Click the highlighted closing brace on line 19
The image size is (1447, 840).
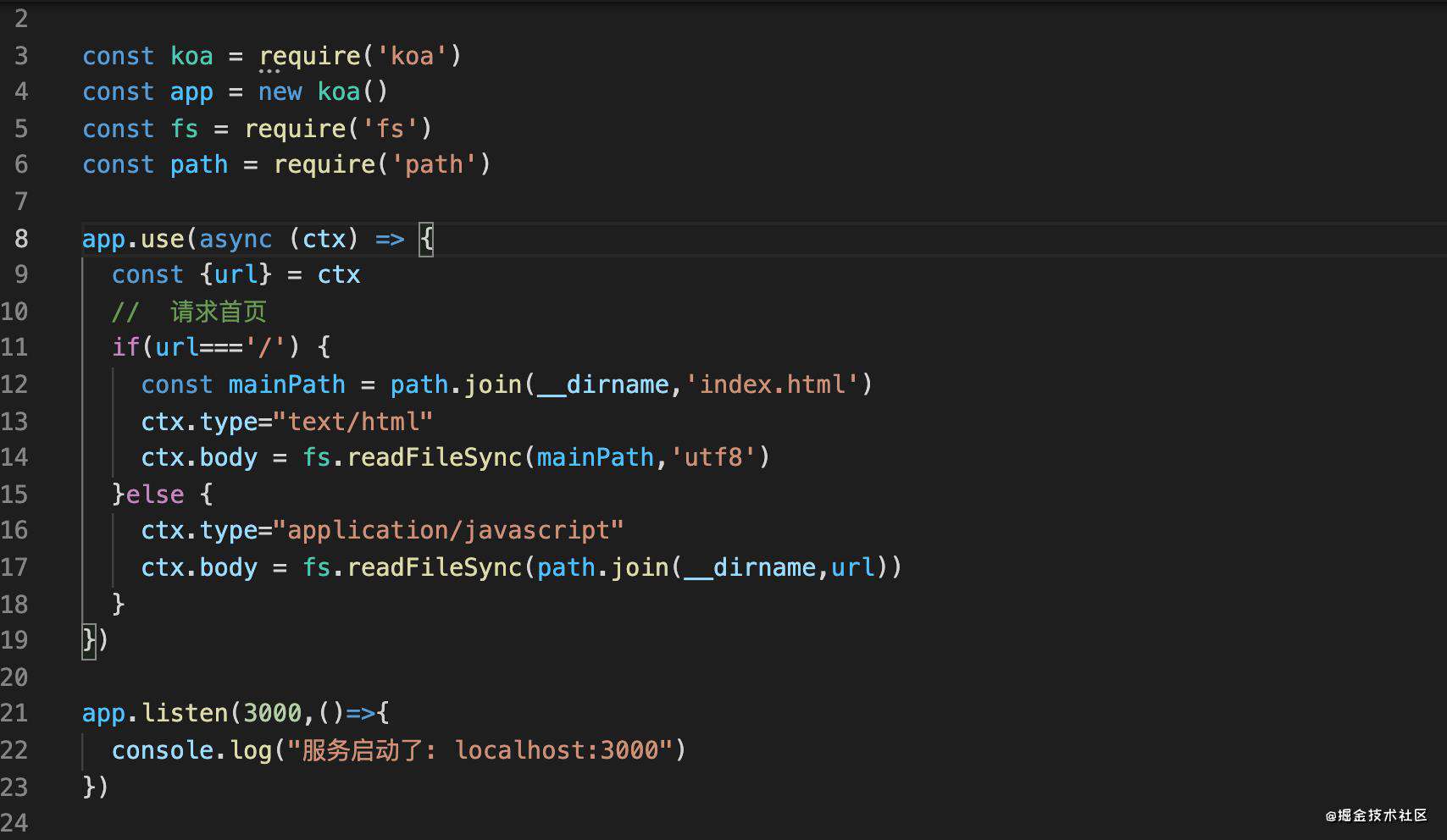coord(89,640)
